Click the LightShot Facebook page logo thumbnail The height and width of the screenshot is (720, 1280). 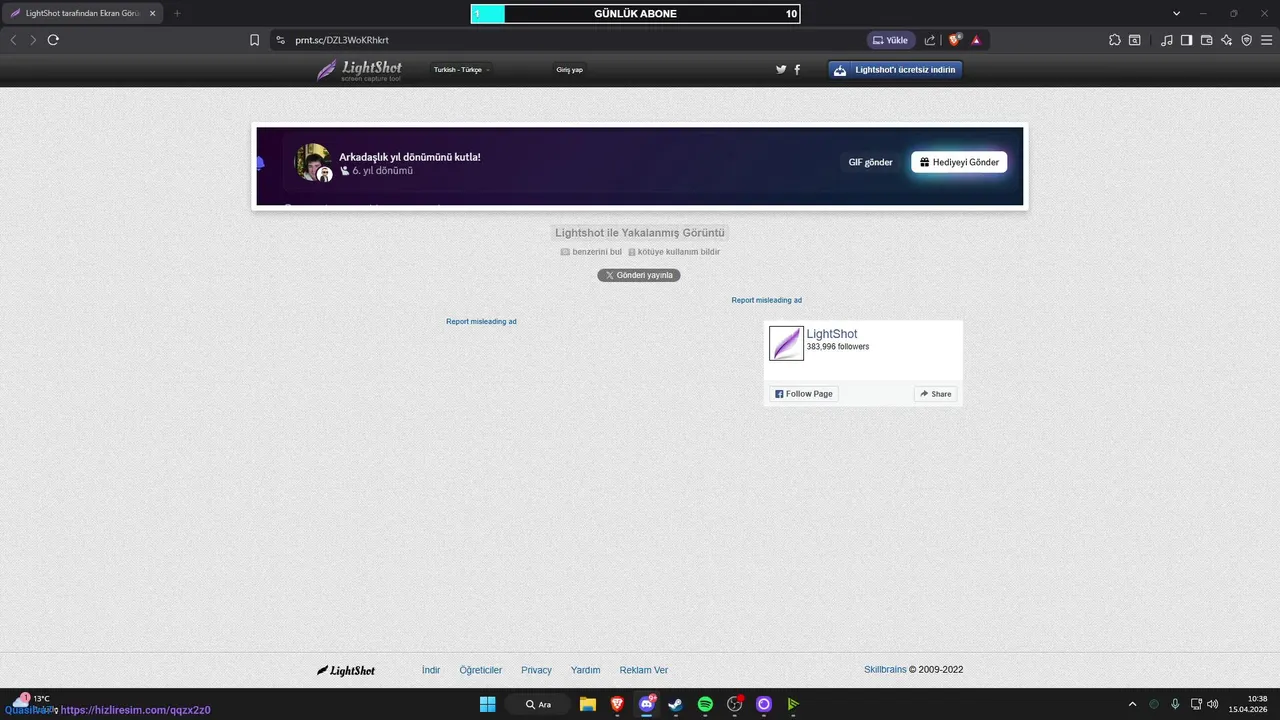[x=786, y=343]
